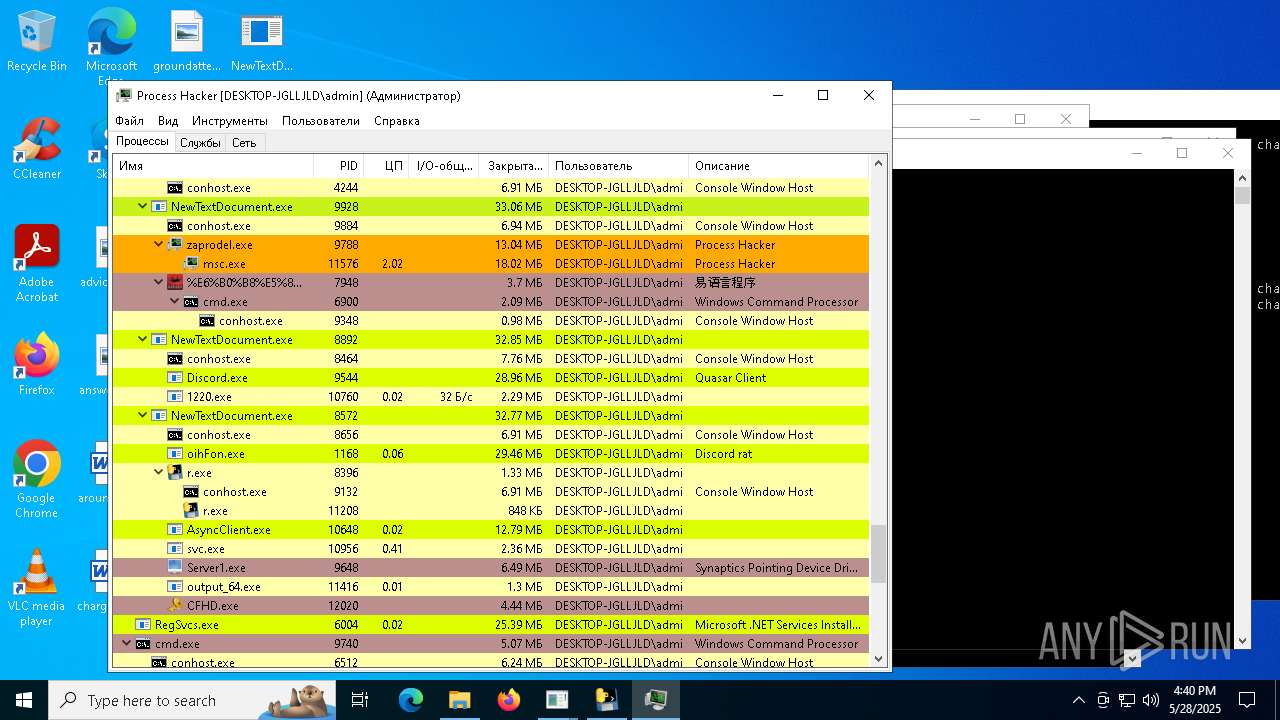This screenshot has height=720, width=1280.
Task: Sort by the Пользователь column header
Action: (618, 166)
